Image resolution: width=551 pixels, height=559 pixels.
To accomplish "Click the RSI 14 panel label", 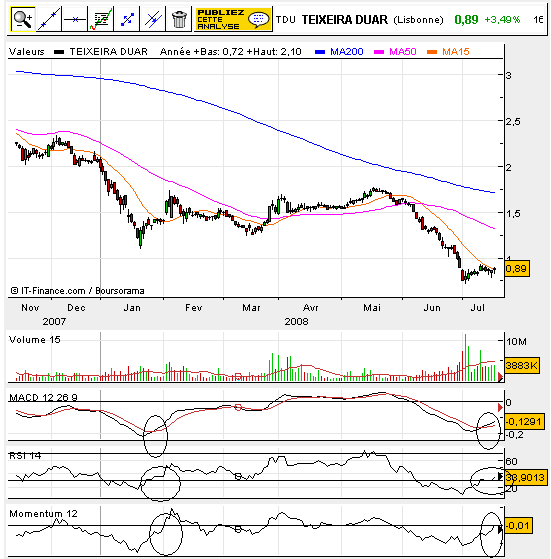I will click(25, 456).
